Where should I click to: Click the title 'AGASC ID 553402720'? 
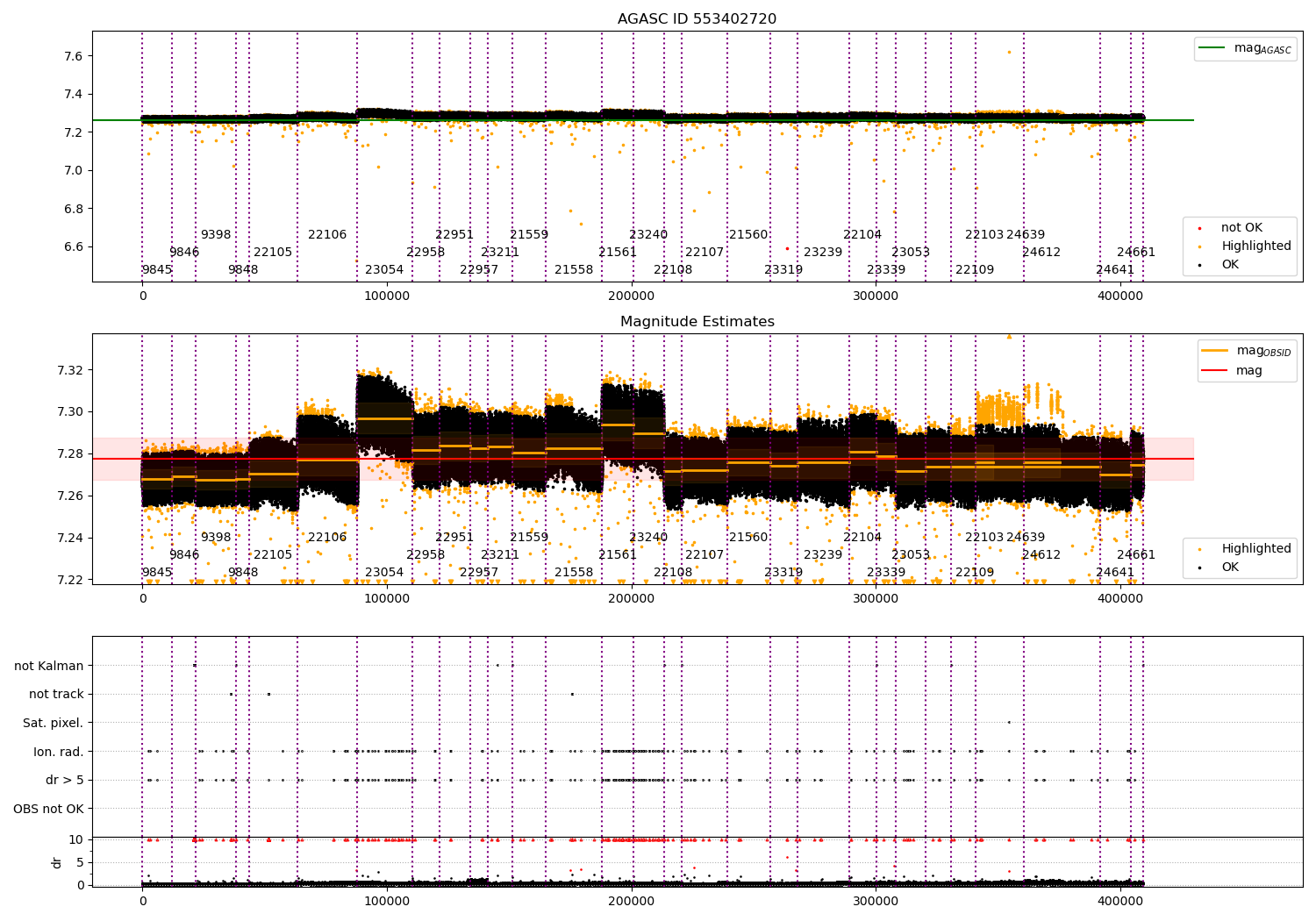(697, 19)
